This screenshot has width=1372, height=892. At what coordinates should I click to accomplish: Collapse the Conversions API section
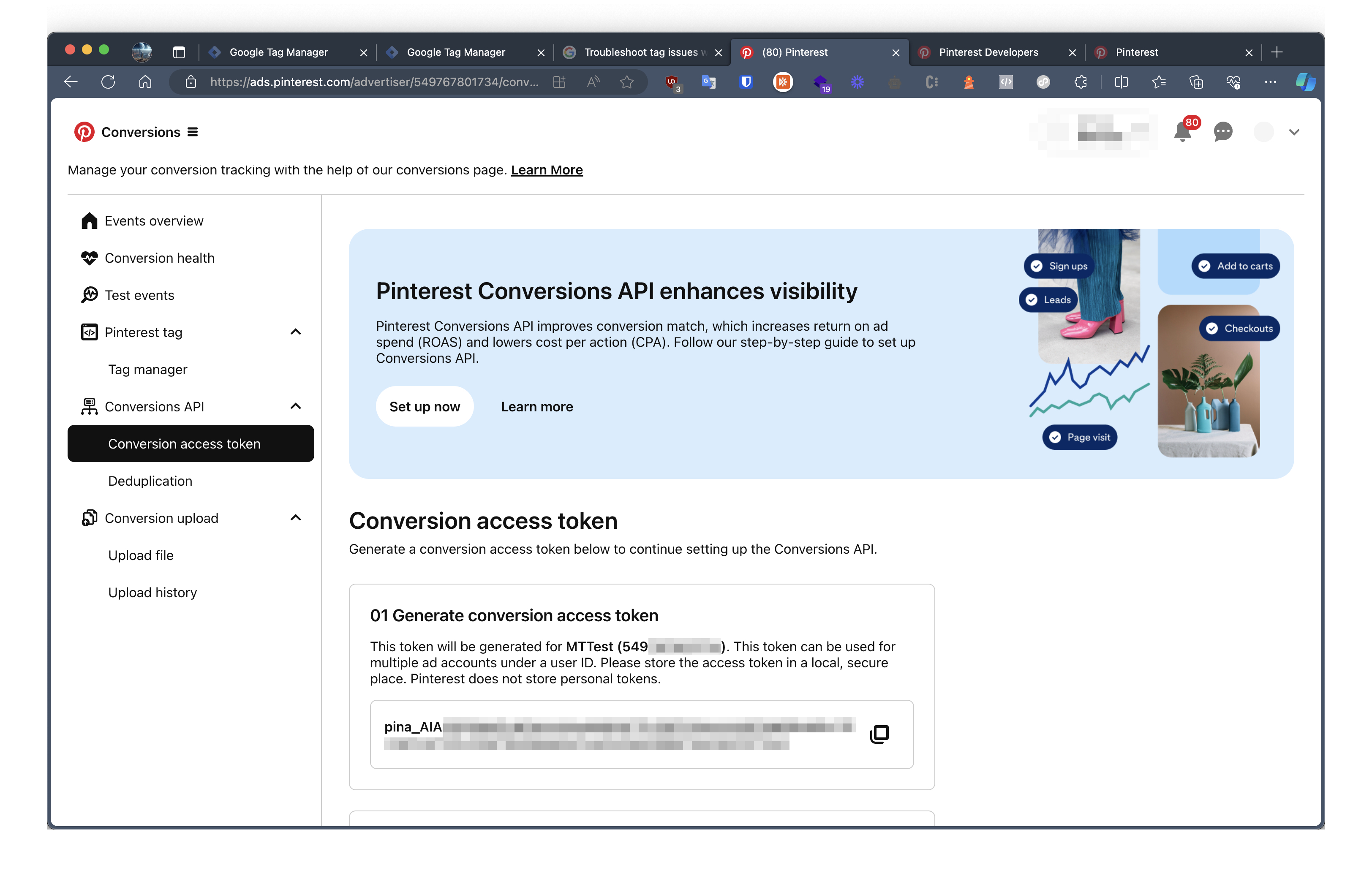click(x=296, y=406)
